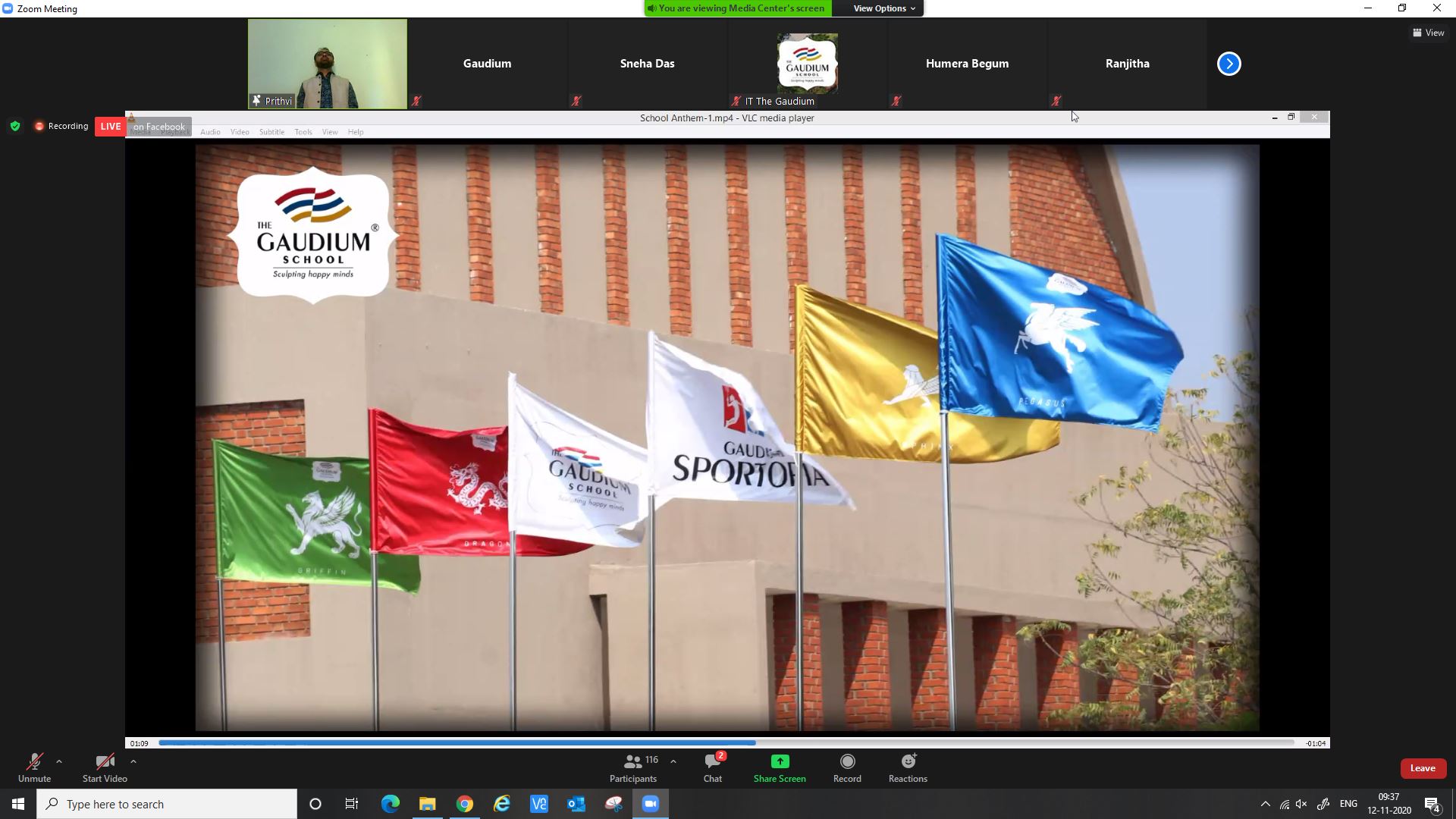This screenshot has height=819, width=1456.
Task: Open the VLC Tools menu
Action: point(303,132)
